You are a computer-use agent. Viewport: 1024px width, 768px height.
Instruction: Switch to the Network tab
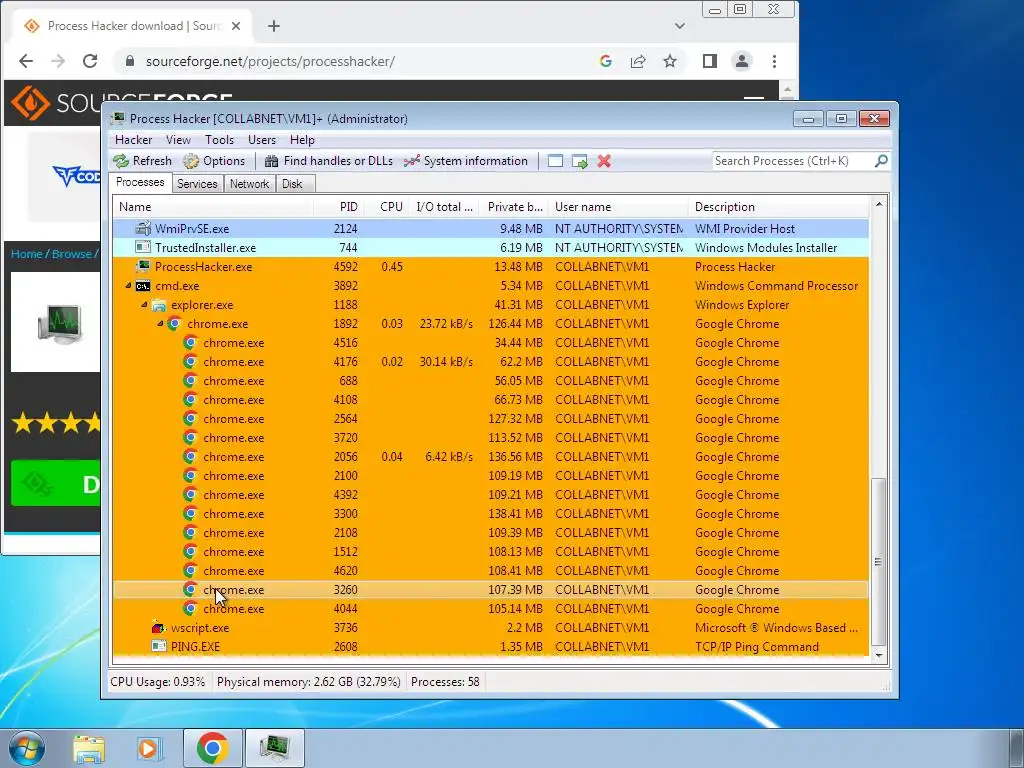249,184
